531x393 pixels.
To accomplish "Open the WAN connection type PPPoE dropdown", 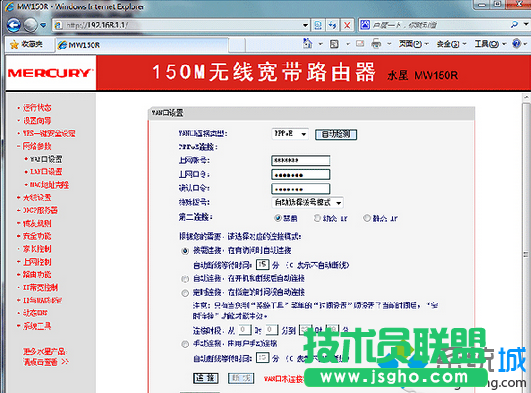I will [x=290, y=134].
